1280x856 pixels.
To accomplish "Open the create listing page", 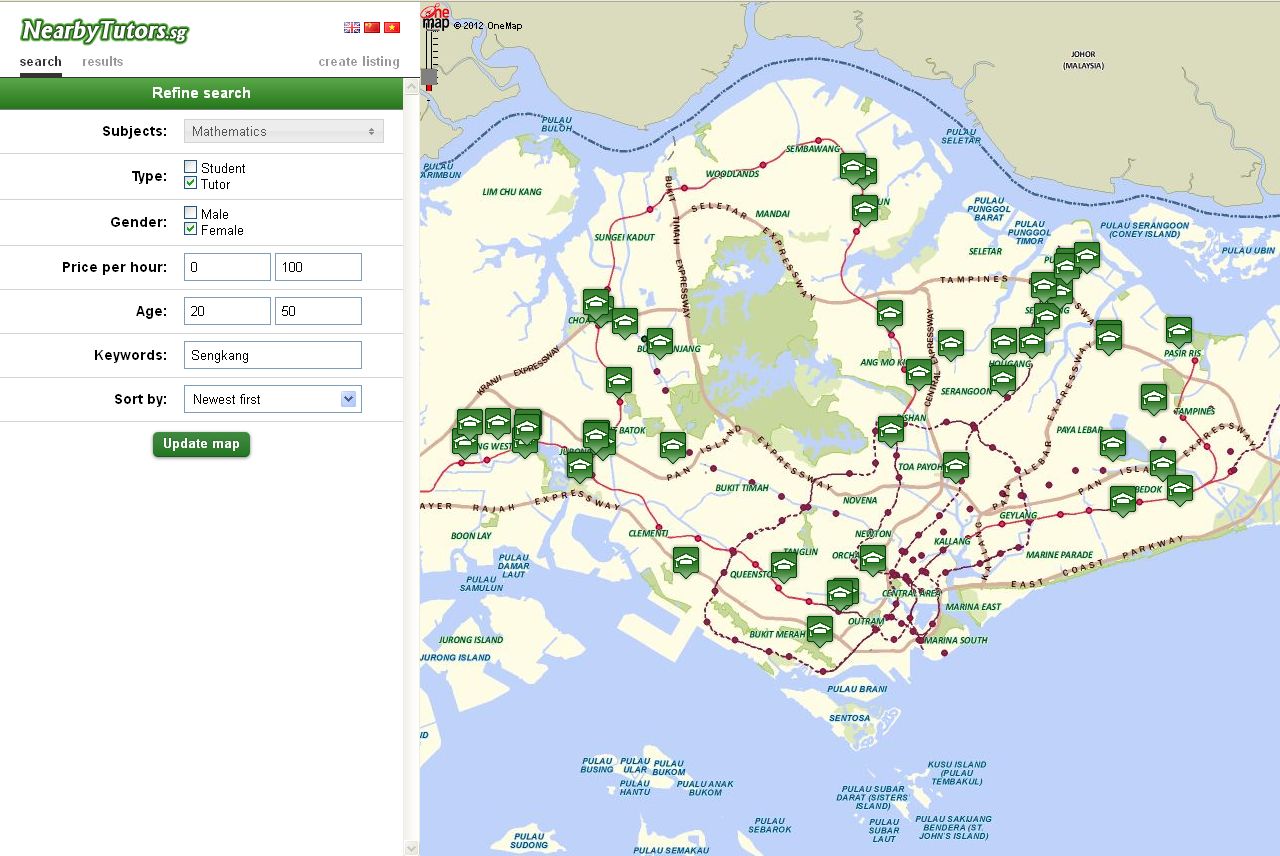I will pyautogui.click(x=358, y=61).
